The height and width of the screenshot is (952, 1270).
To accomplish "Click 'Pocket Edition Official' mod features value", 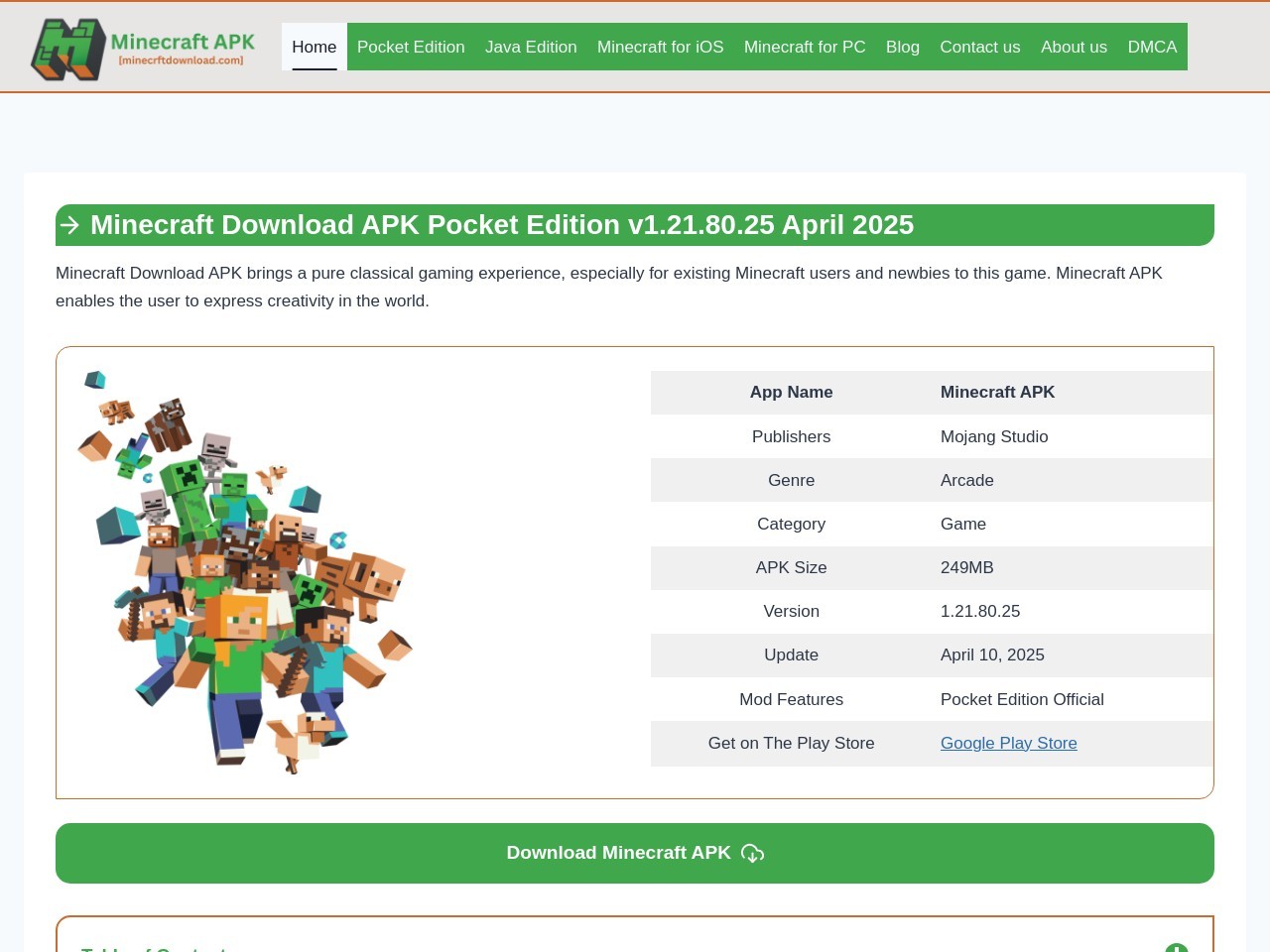I will click(x=1022, y=699).
